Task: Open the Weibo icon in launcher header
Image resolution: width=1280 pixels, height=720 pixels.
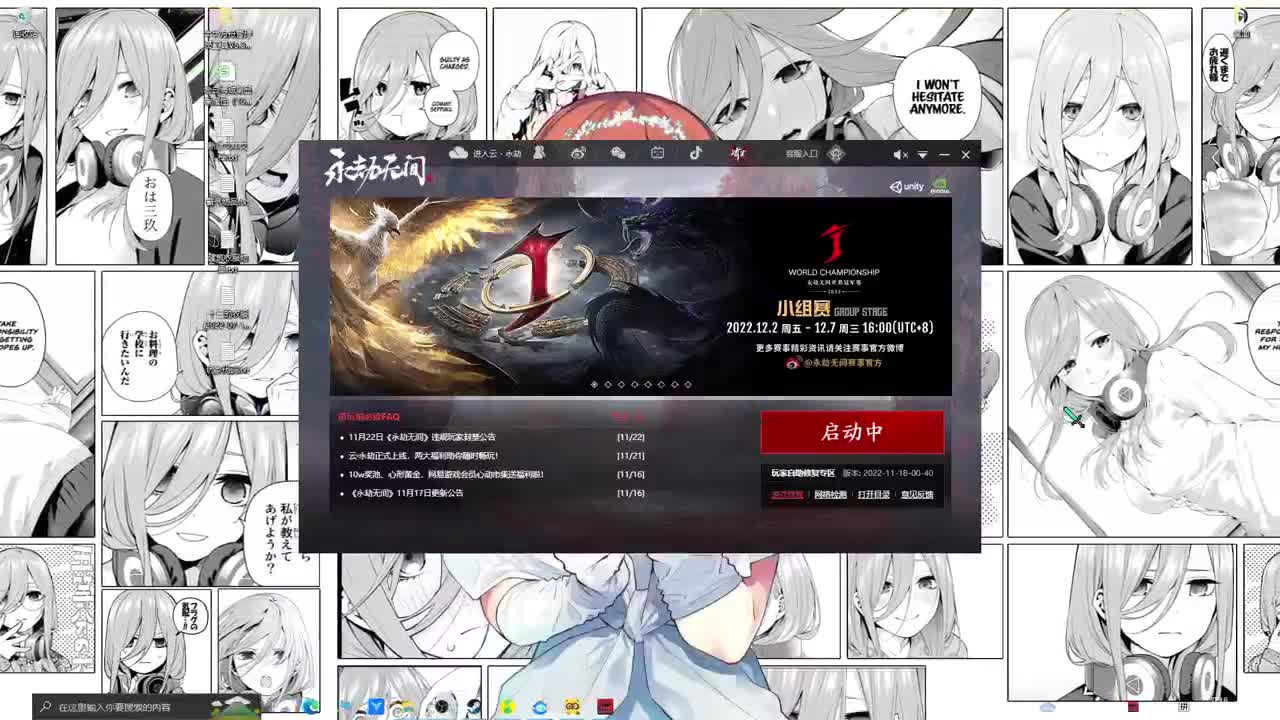Action: pos(578,153)
